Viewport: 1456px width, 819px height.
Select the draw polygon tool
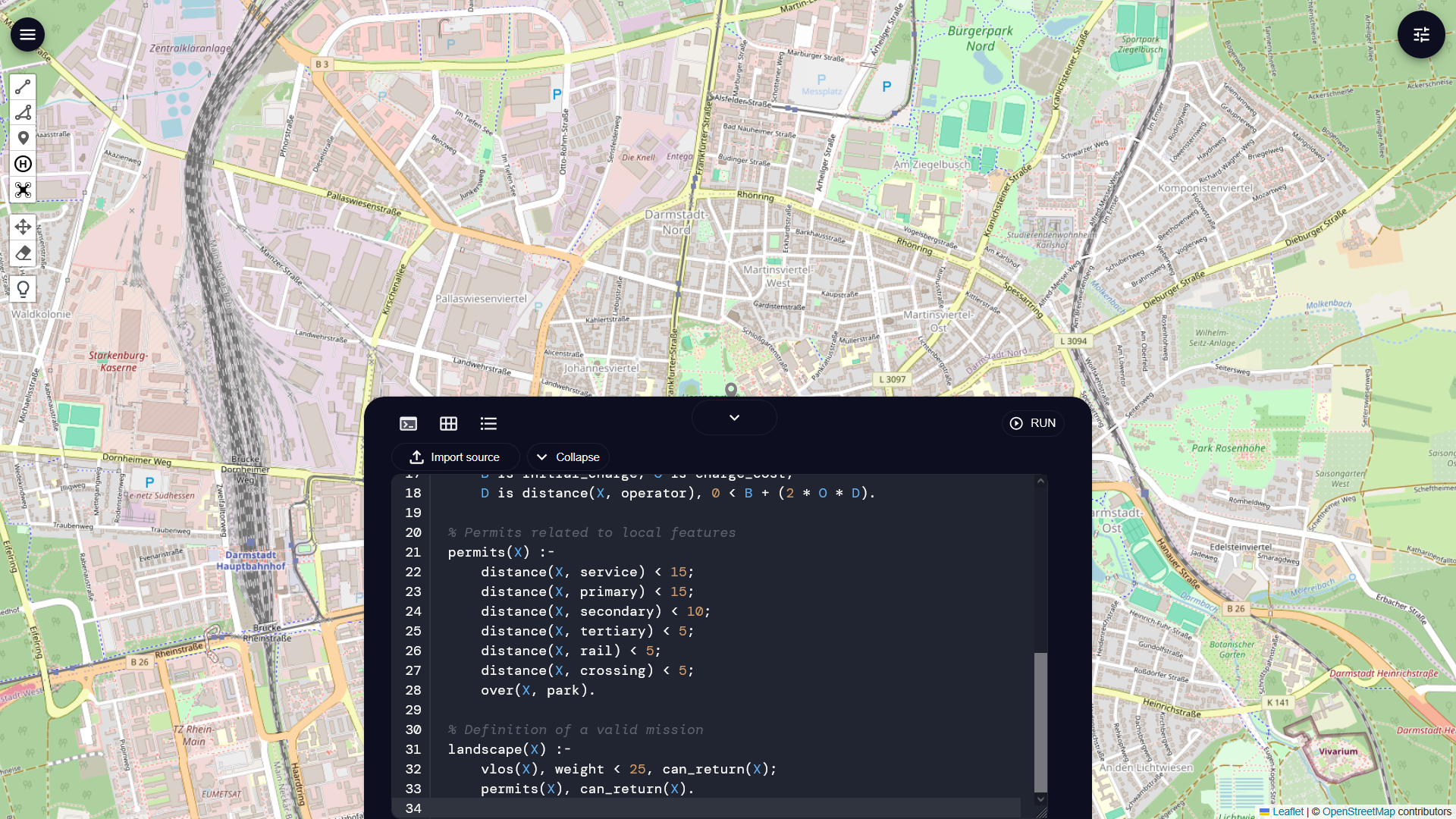23,113
